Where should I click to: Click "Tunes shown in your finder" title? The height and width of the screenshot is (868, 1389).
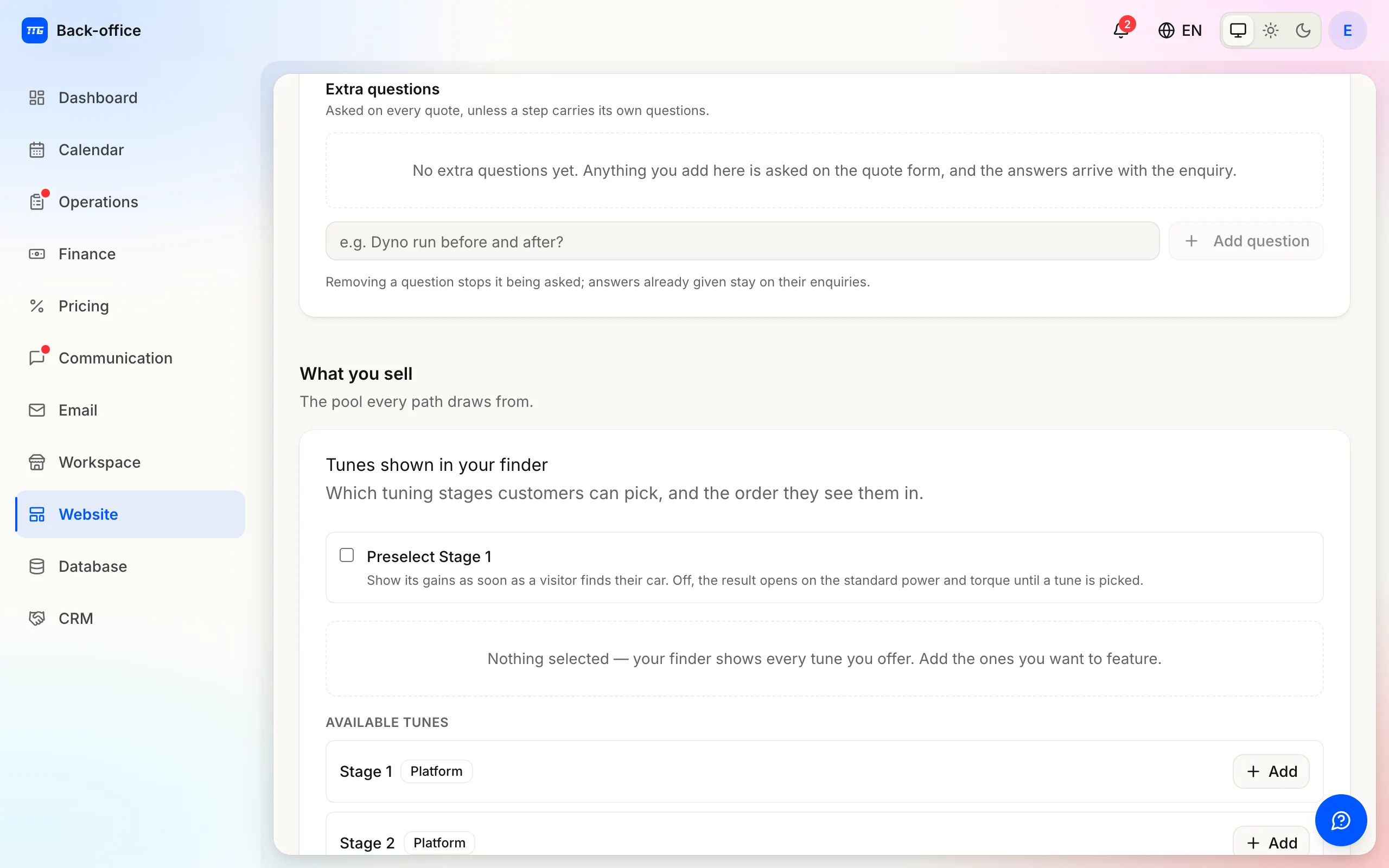[436, 464]
